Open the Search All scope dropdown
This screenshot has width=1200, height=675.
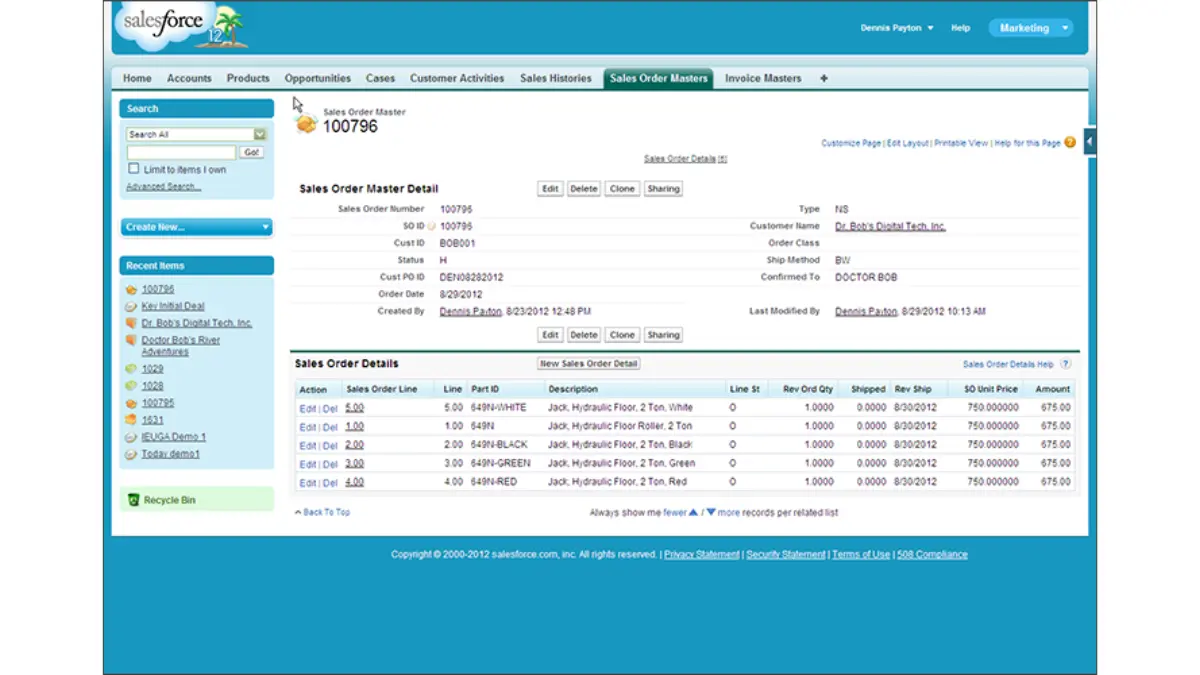coord(259,132)
